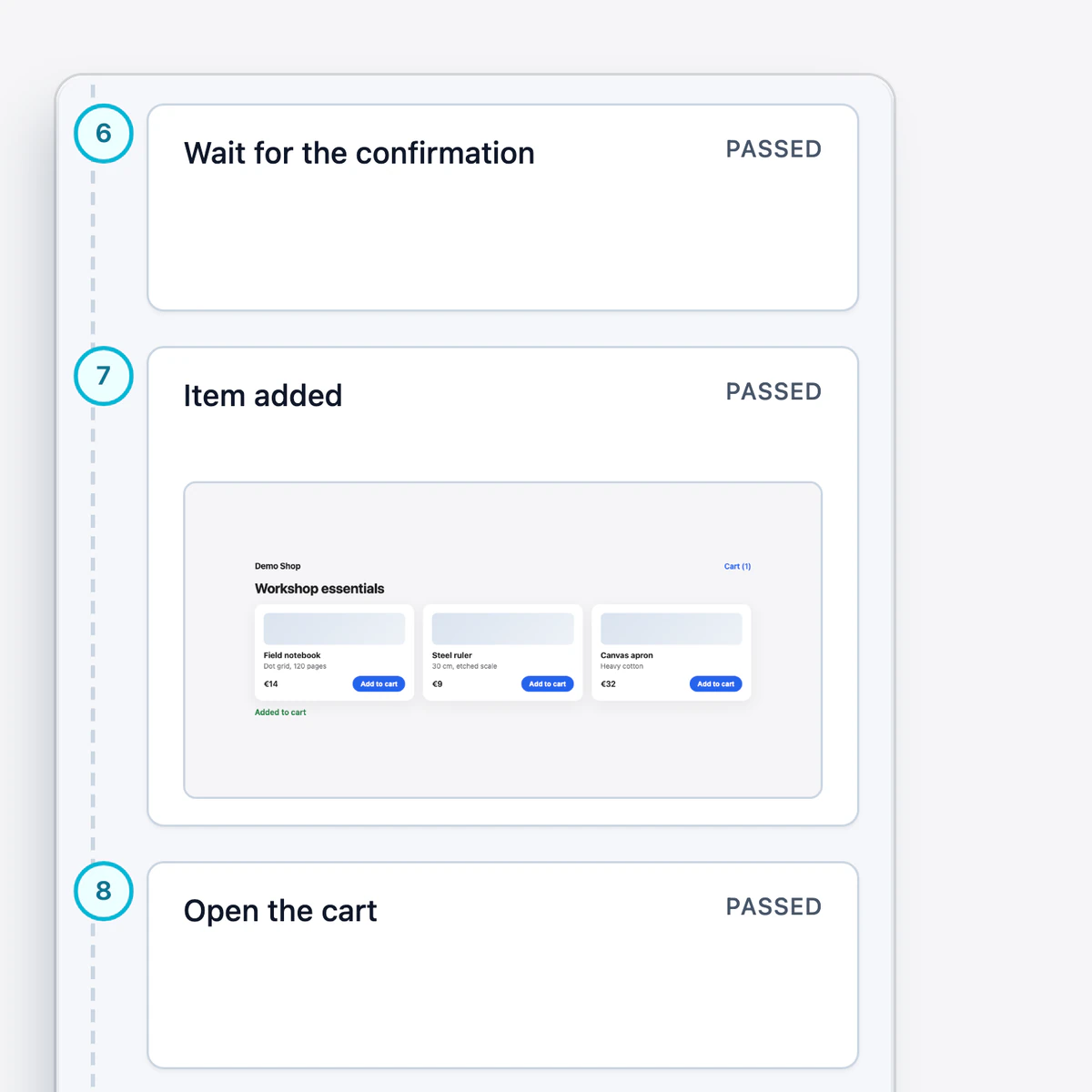Image resolution: width=1092 pixels, height=1092 pixels.
Task: Click the "30 cm, etched scale" description
Action: pos(465,666)
